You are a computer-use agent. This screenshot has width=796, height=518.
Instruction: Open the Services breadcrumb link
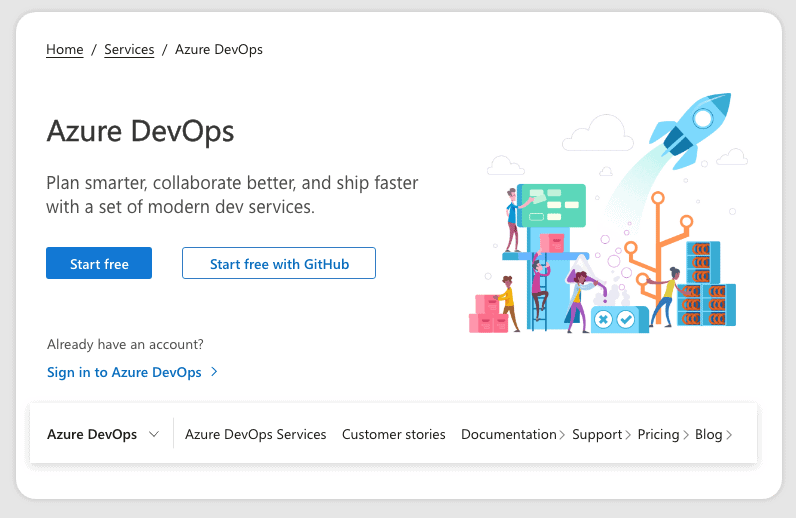pyautogui.click(x=129, y=49)
